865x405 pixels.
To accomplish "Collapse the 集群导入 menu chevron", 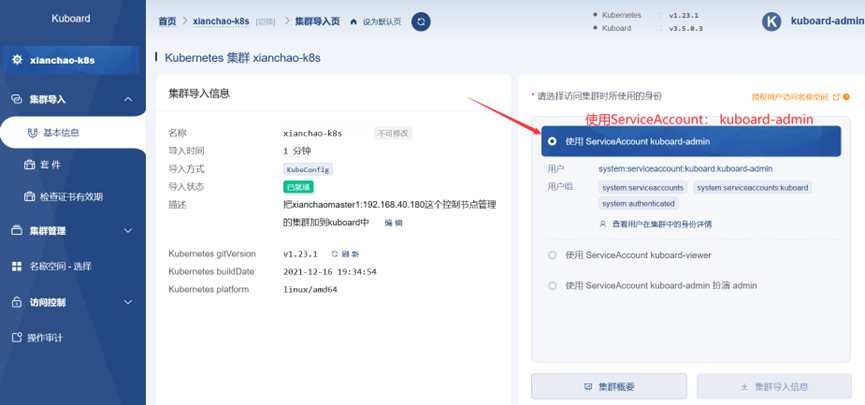I will click(128, 99).
